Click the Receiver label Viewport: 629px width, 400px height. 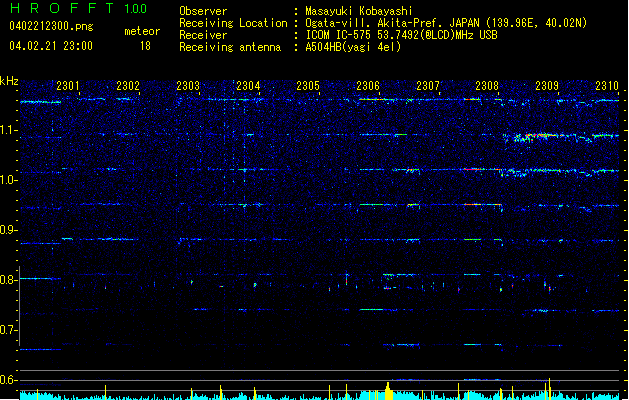click(x=203, y=35)
